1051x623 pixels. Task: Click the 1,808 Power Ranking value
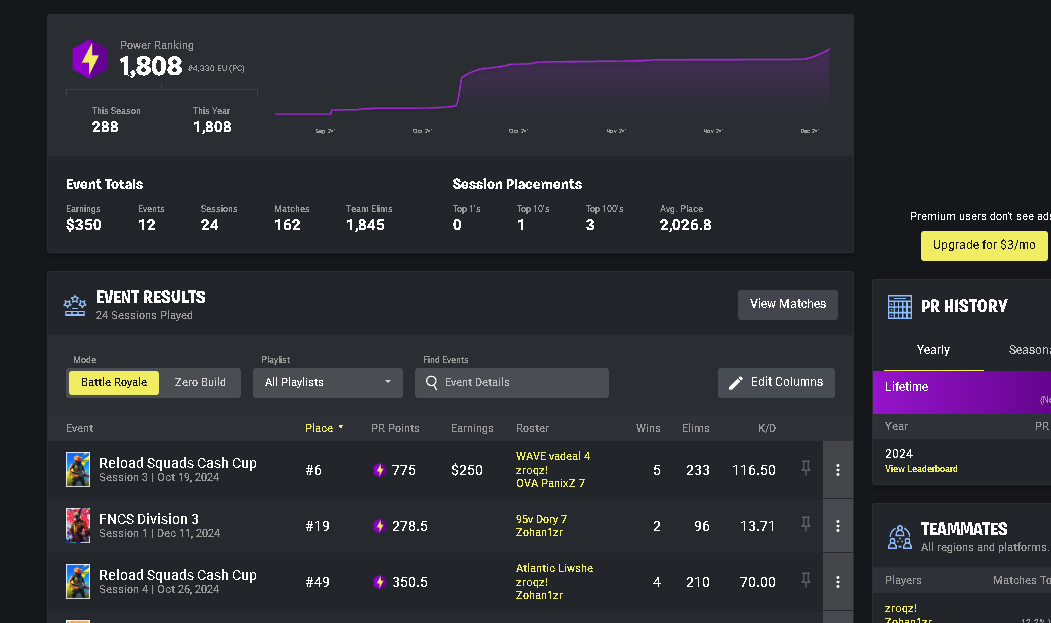pos(151,66)
